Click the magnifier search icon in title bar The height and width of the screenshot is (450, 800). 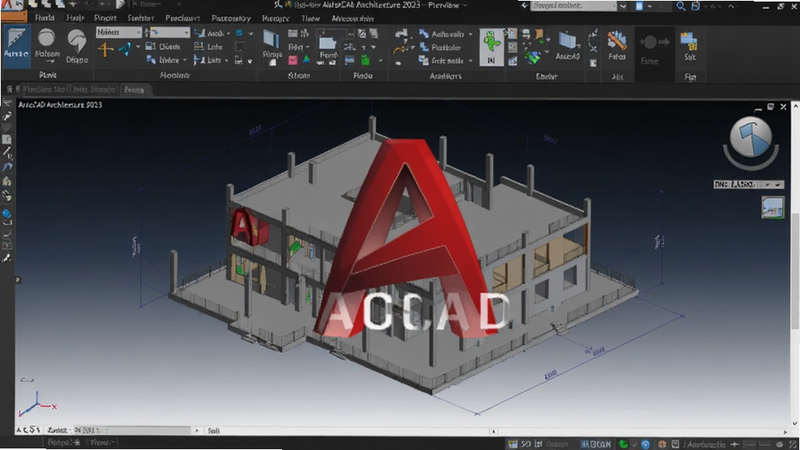tap(681, 6)
